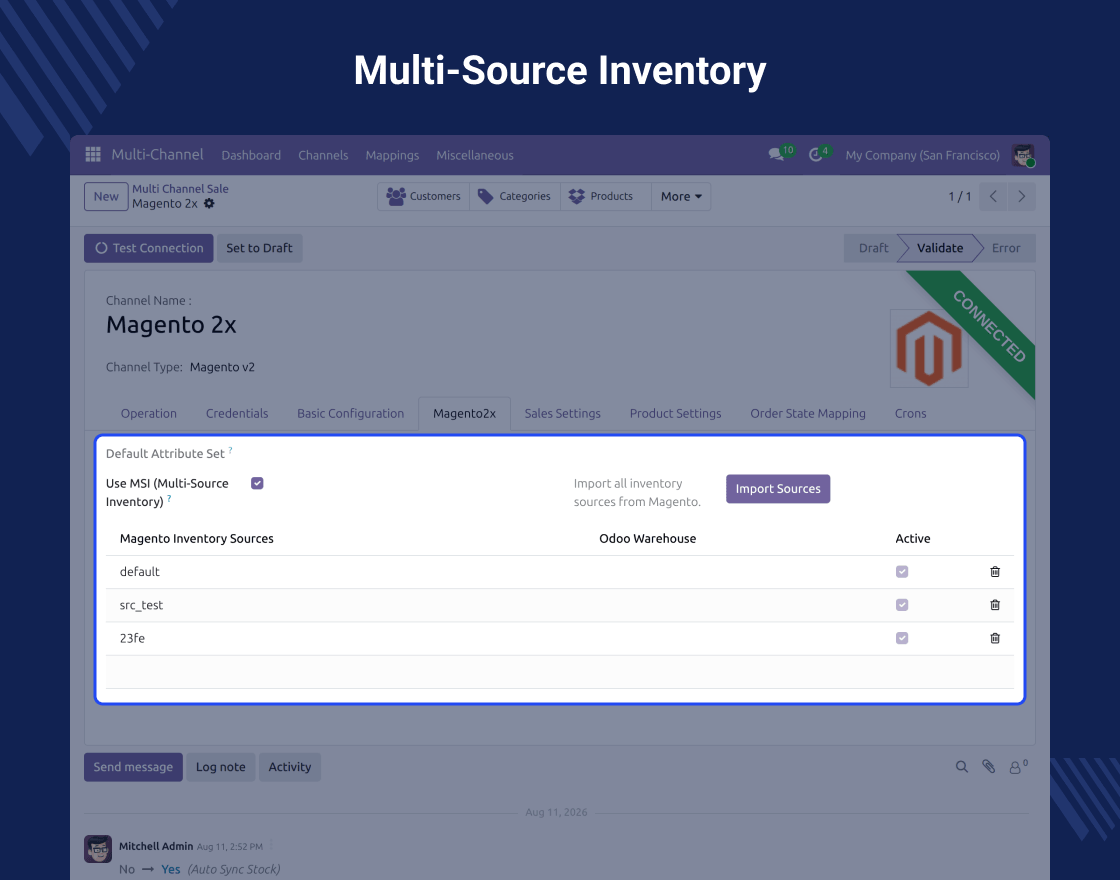Toggle Active checkbox for src_test source
The width and height of the screenshot is (1120, 880).
pos(902,605)
